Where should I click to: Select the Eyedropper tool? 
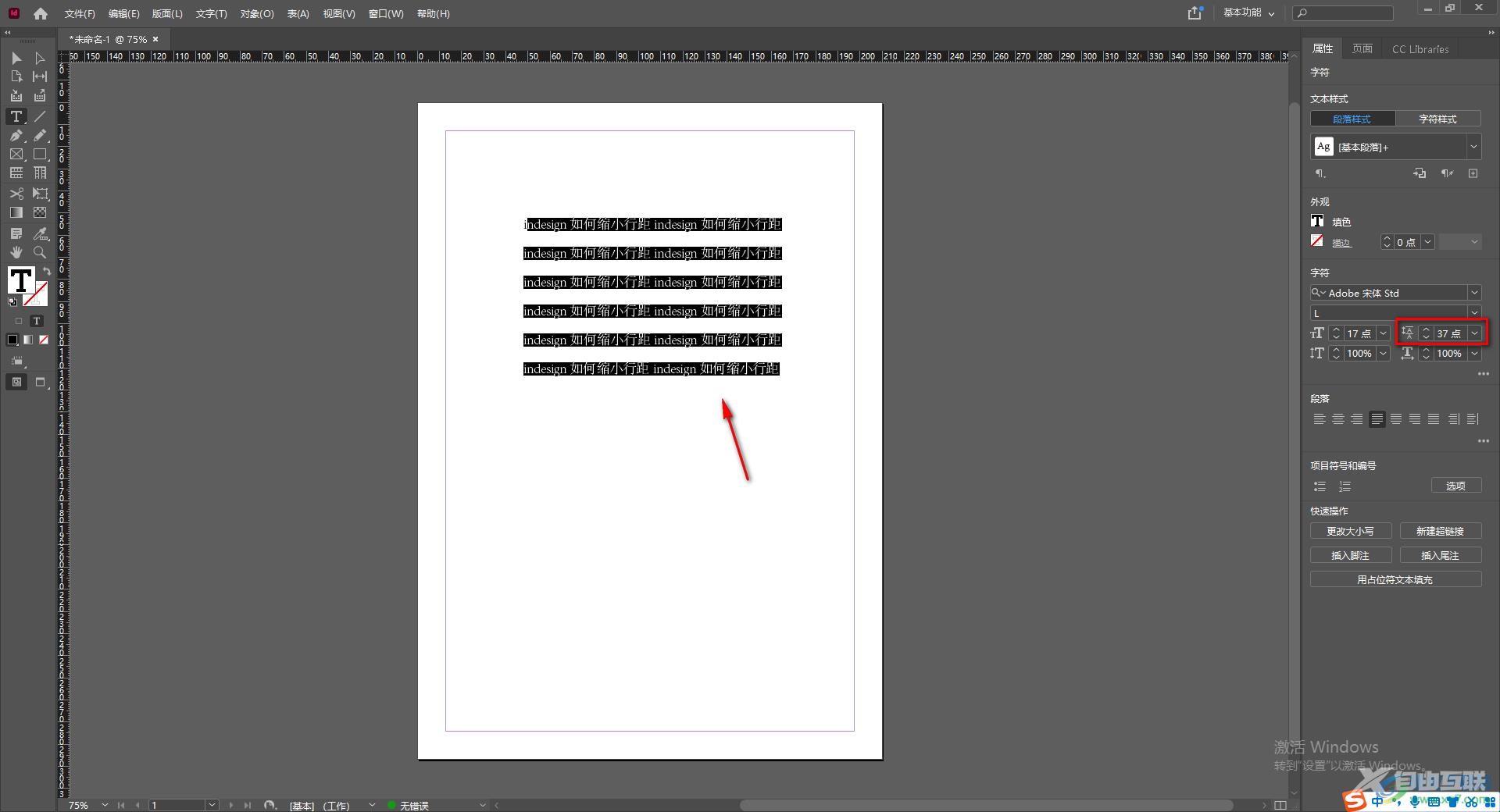(40, 233)
